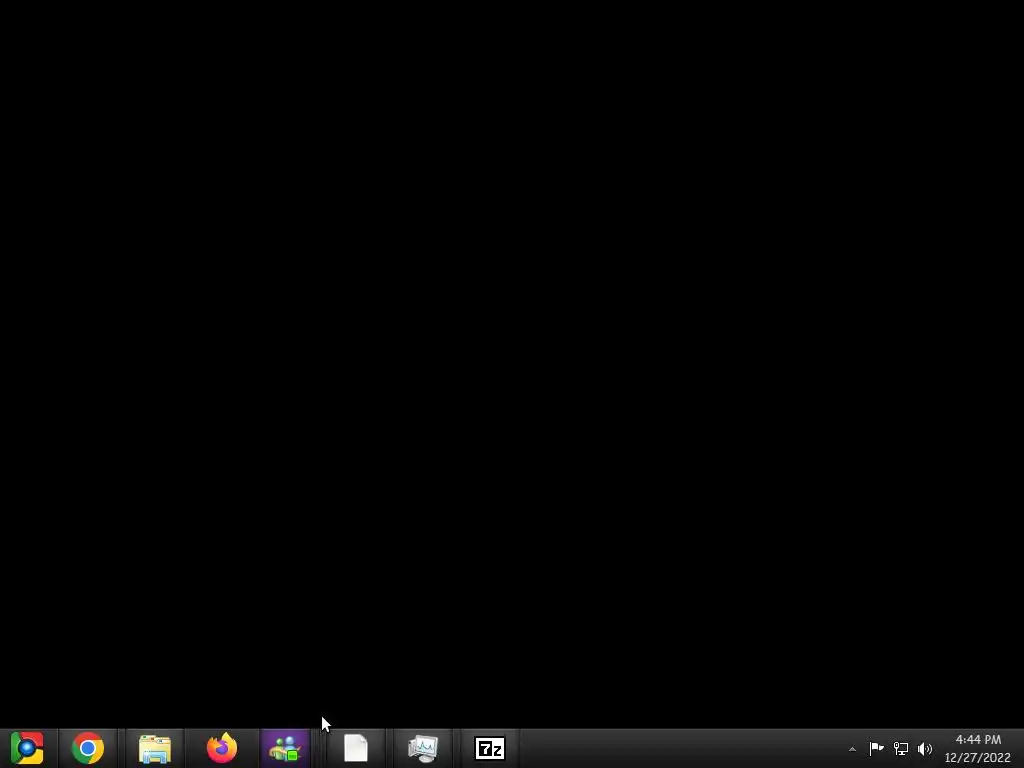Launch Google Chrome from the taskbar
The width and height of the screenshot is (1024, 768).
coord(88,748)
